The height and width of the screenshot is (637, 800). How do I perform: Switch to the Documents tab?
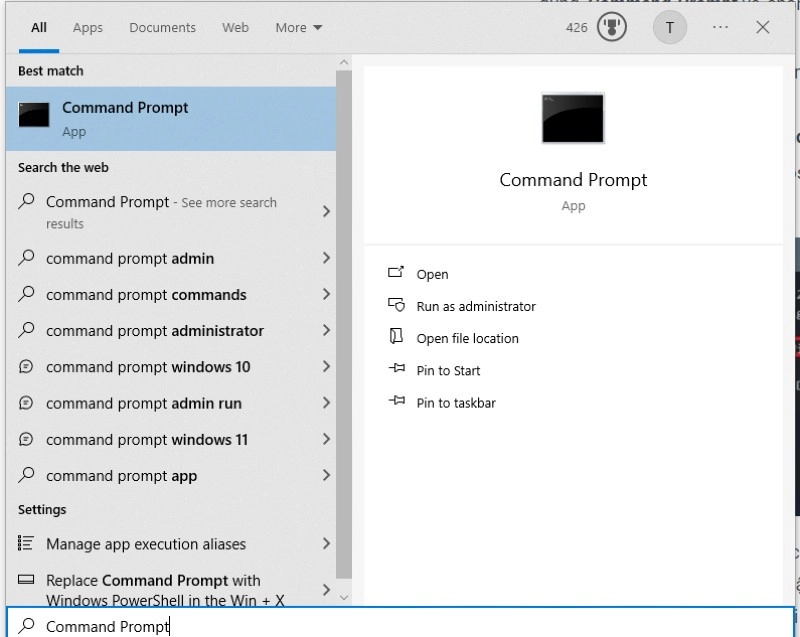coord(162,28)
